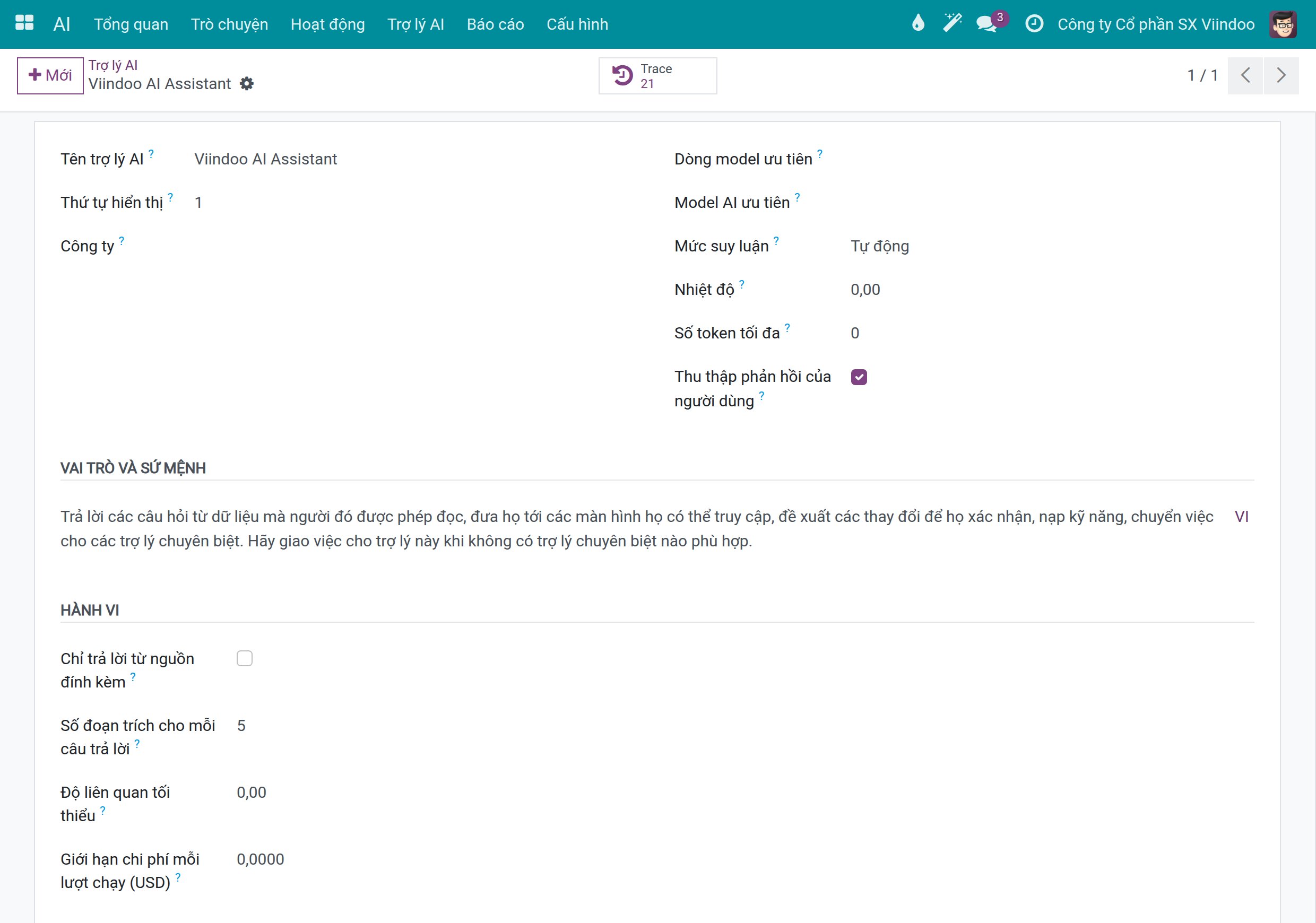
Task: Show help tooltip for Model AI ưu tiên
Action: [x=797, y=197]
